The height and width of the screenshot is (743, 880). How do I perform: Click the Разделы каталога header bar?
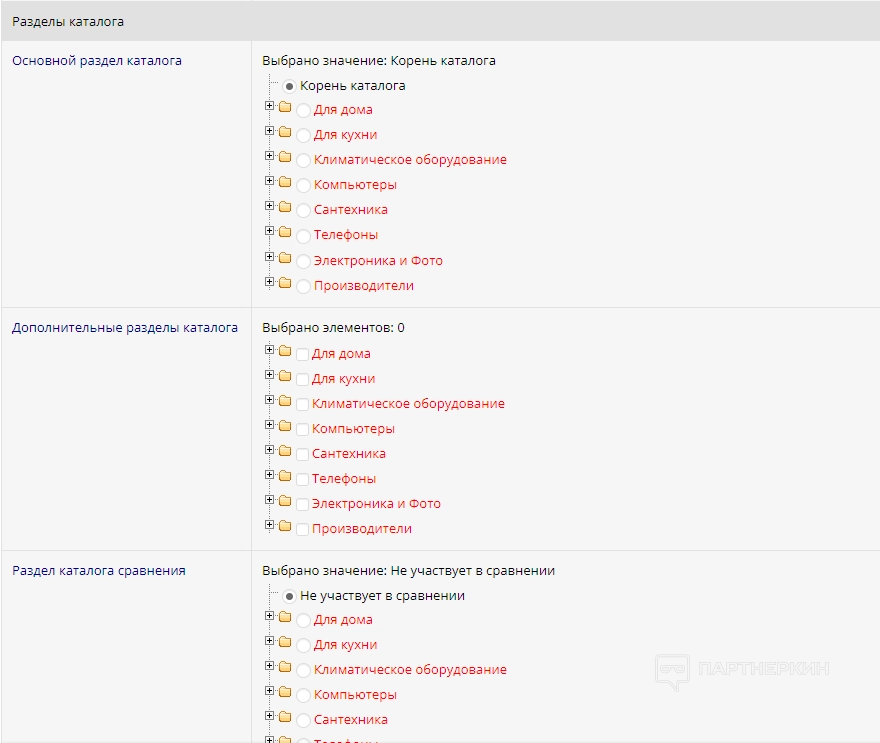[440, 21]
